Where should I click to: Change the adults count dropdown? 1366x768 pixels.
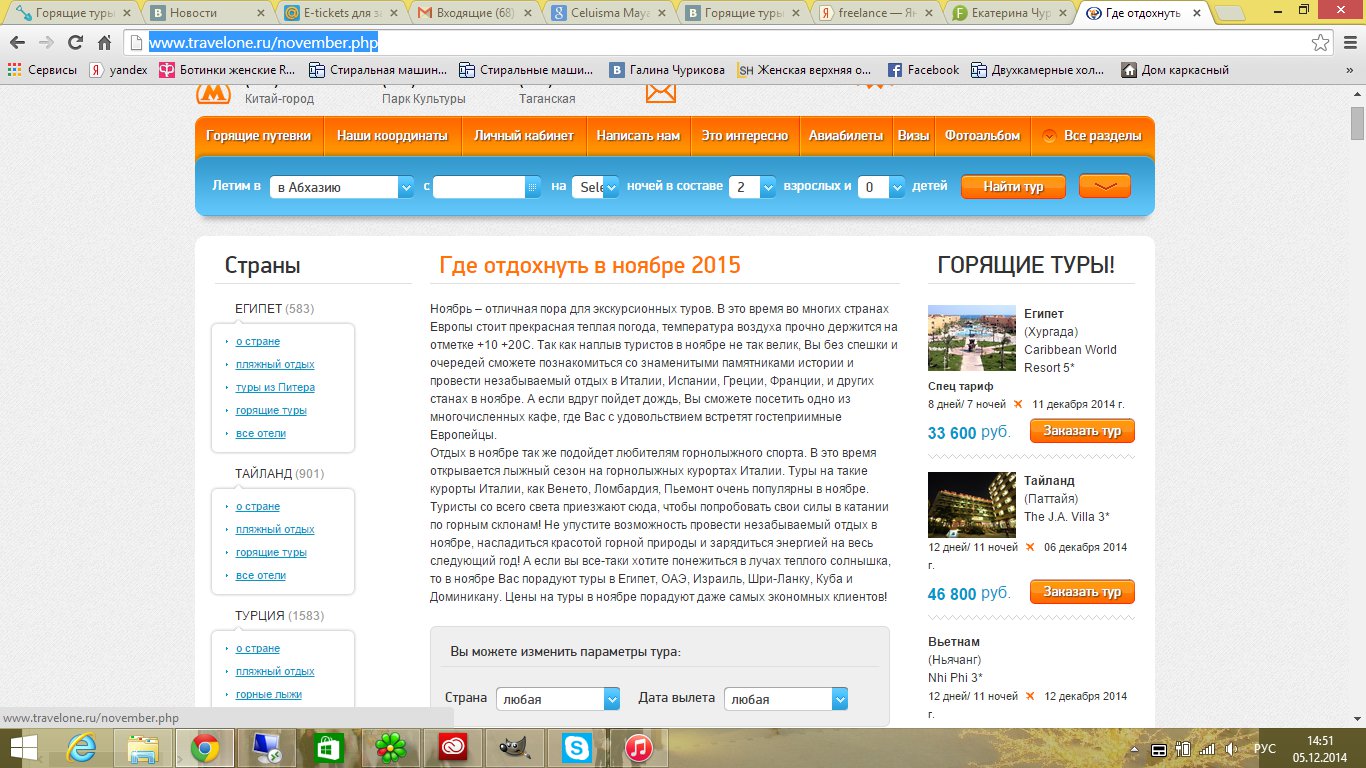pos(752,187)
